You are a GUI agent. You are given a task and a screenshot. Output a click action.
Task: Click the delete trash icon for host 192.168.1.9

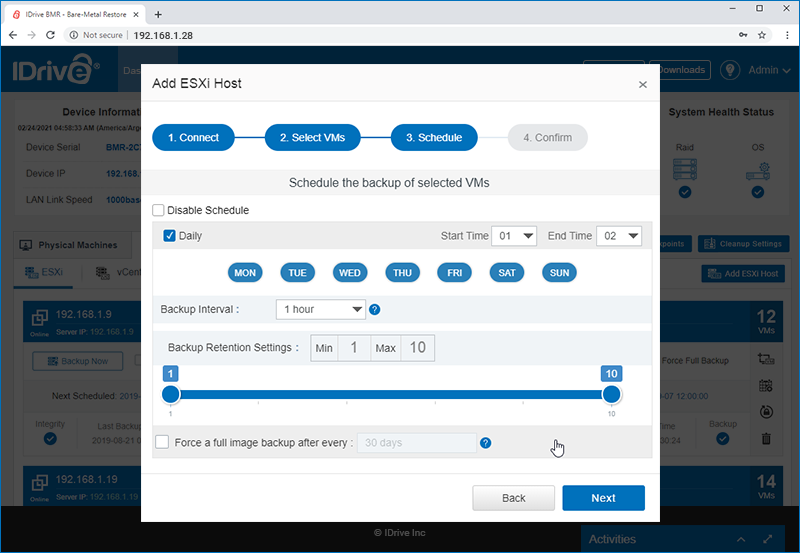[766, 438]
